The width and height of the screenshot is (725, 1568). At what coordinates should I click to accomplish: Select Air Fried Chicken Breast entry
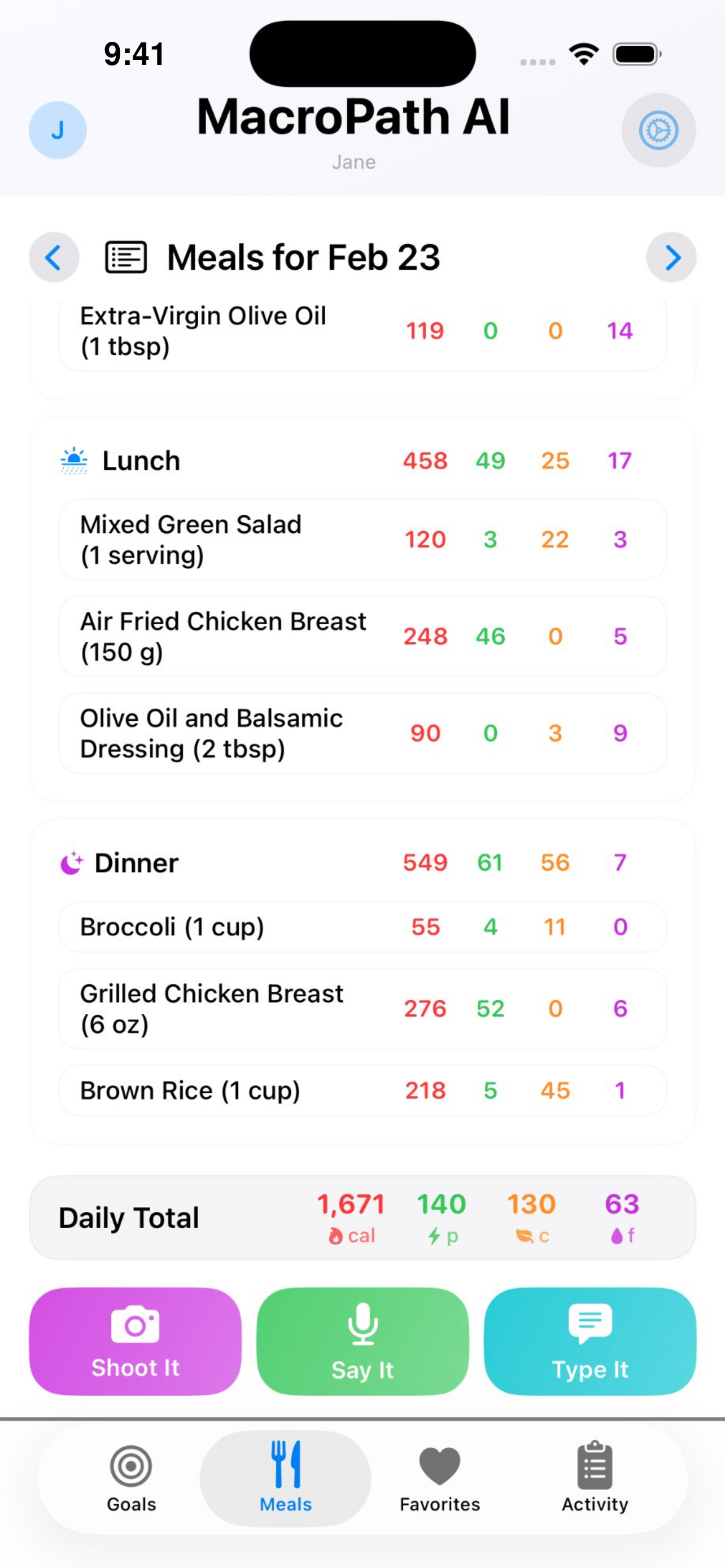[x=362, y=637]
